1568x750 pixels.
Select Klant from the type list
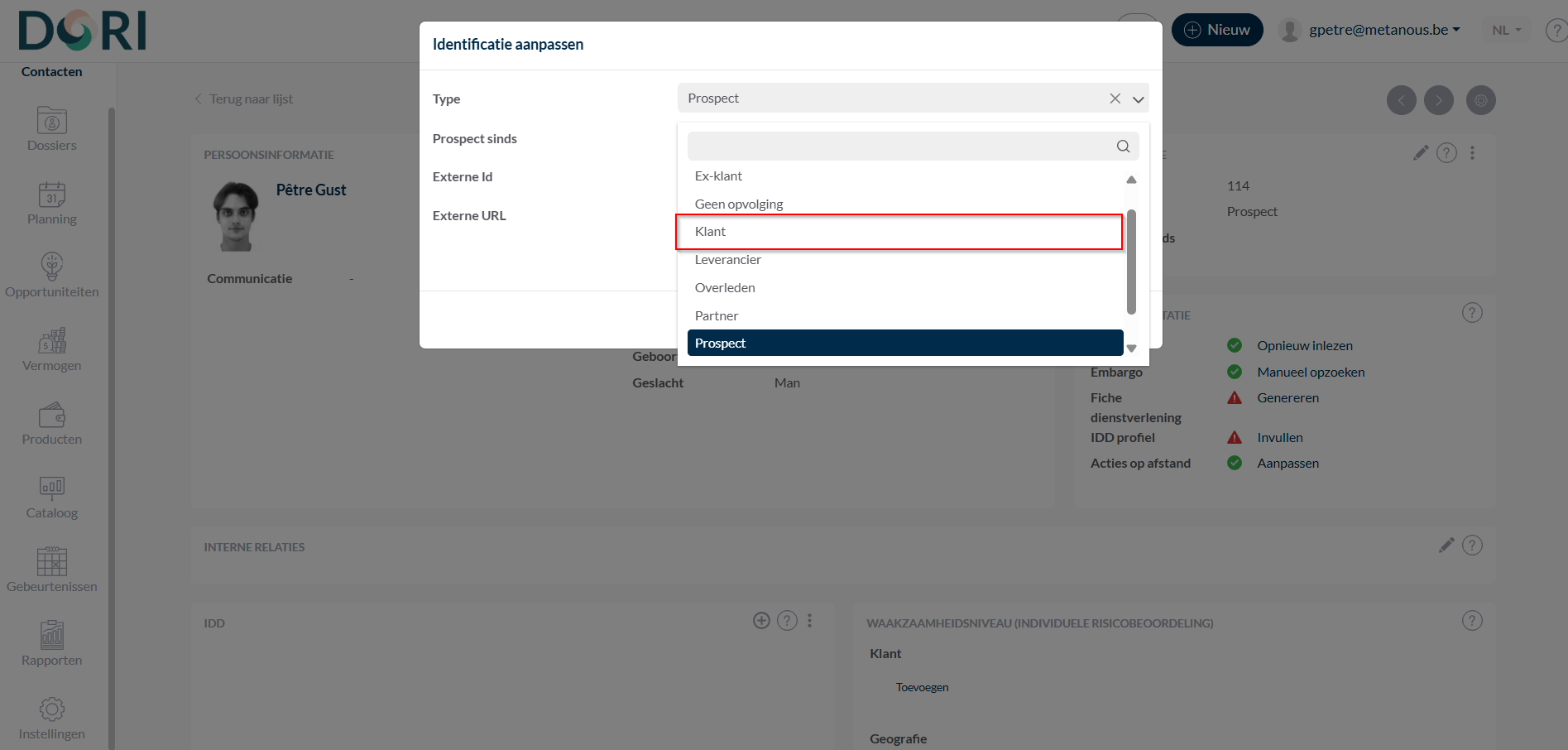pos(899,232)
